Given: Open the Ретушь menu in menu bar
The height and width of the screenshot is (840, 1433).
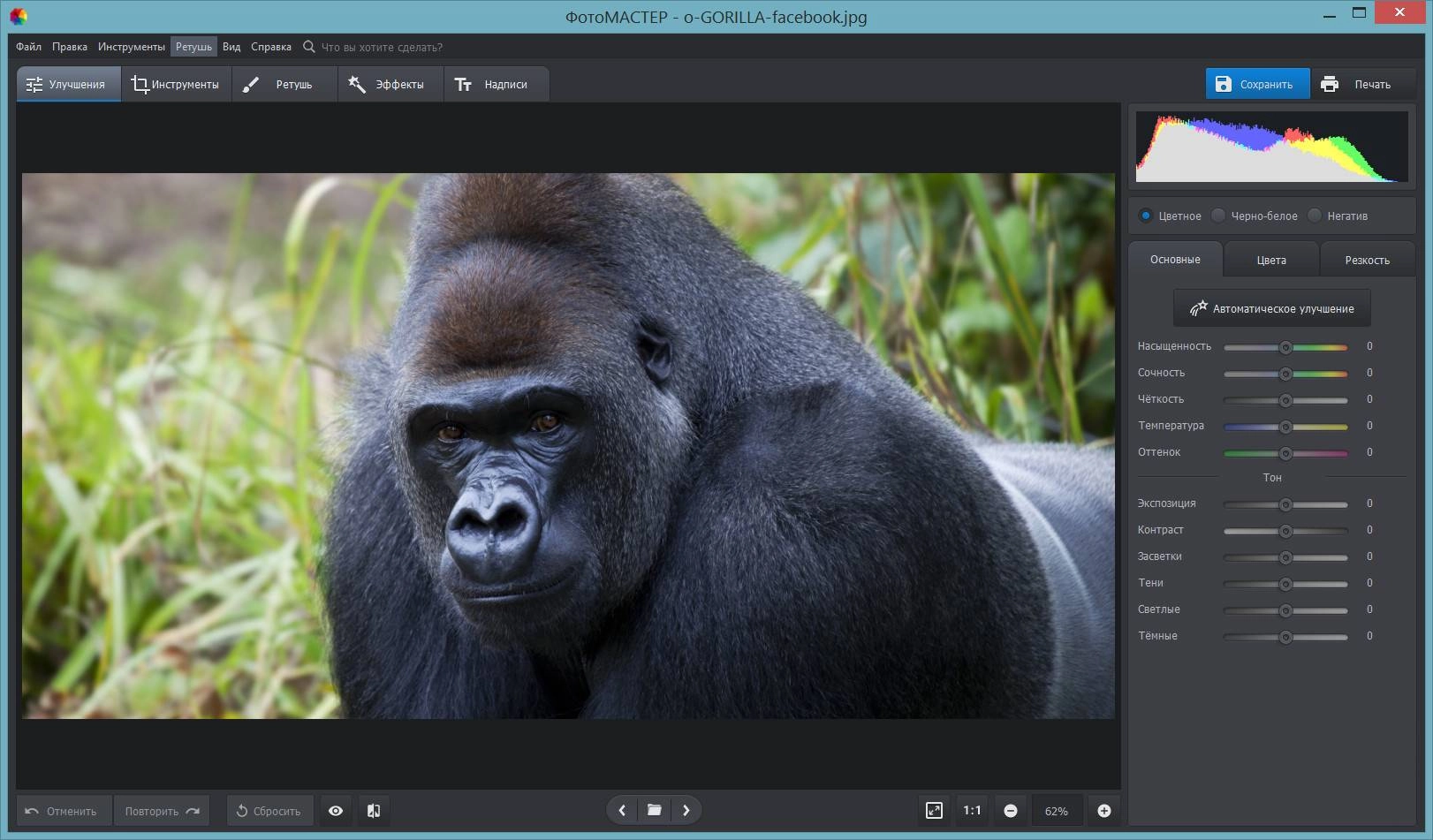Looking at the screenshot, I should pos(193,47).
